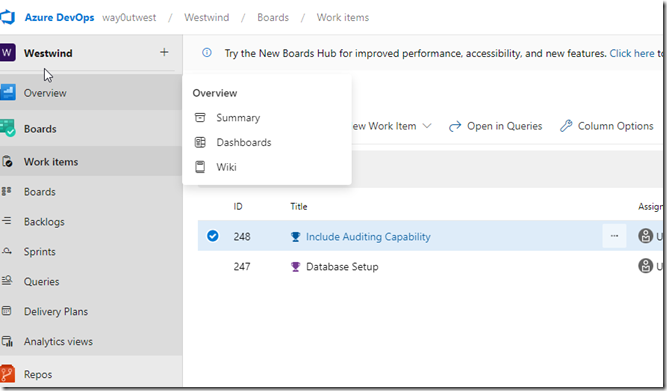Click the Overview hub icon

pyautogui.click(x=8, y=92)
